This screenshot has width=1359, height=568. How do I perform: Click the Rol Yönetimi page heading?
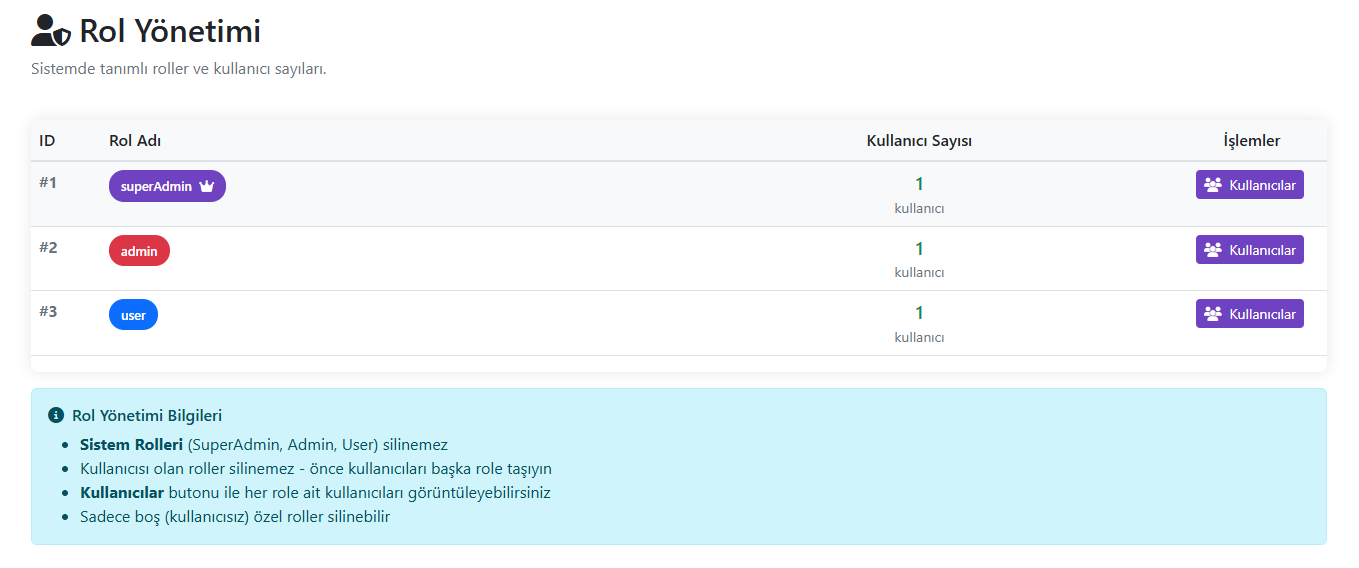point(170,31)
